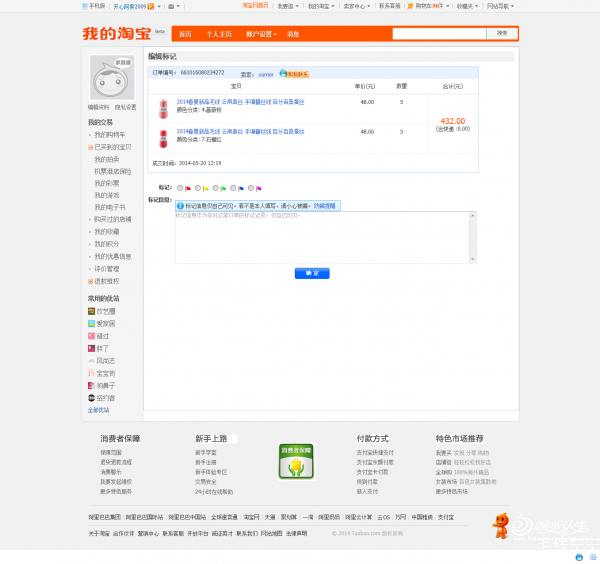Open 个人主页 in orange navigation bar
Image resolution: width=600 pixels, height=564 pixels.
pos(219,34)
